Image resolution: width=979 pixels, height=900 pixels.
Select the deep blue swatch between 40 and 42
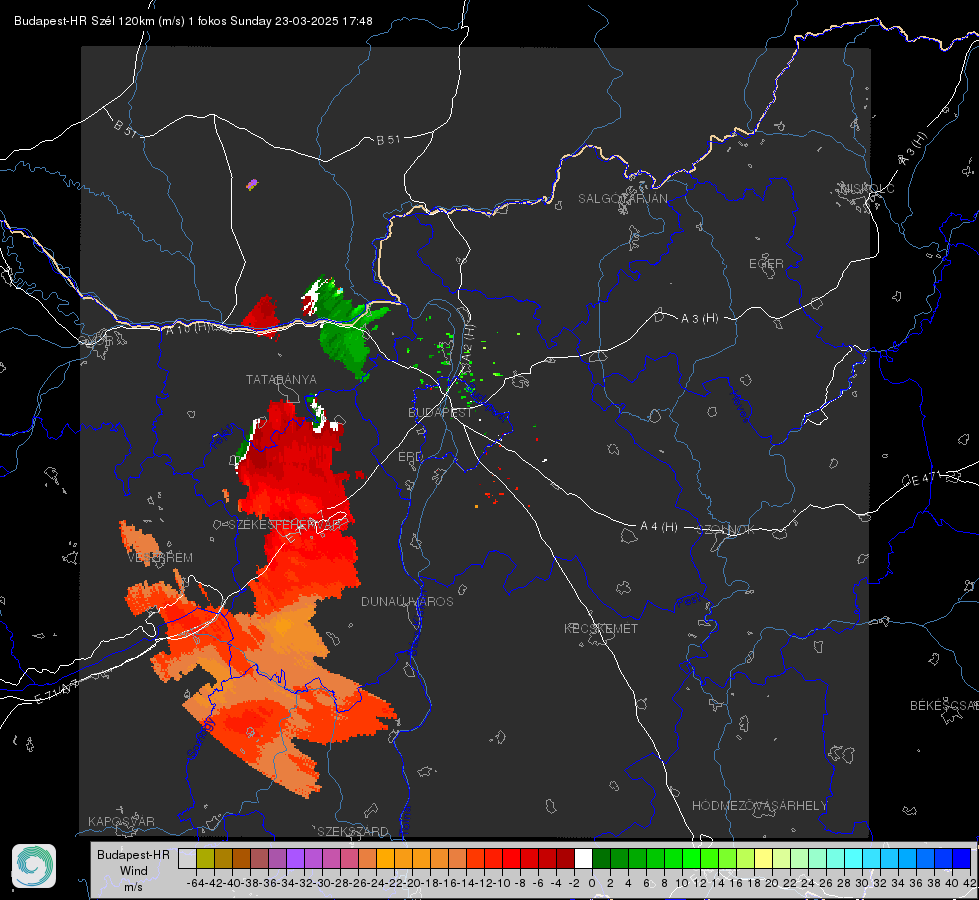pyautogui.click(x=961, y=858)
